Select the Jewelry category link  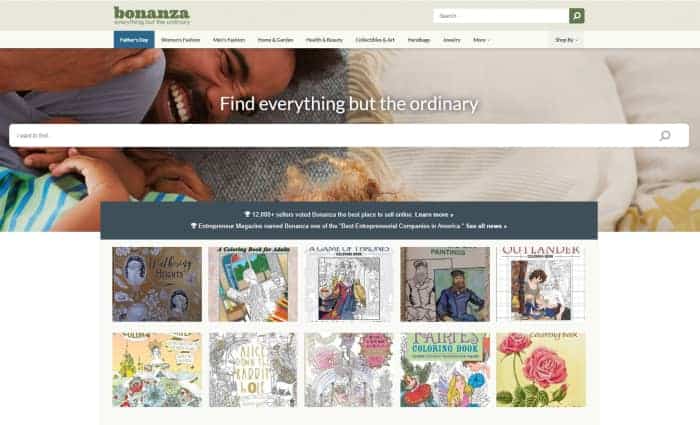point(451,40)
